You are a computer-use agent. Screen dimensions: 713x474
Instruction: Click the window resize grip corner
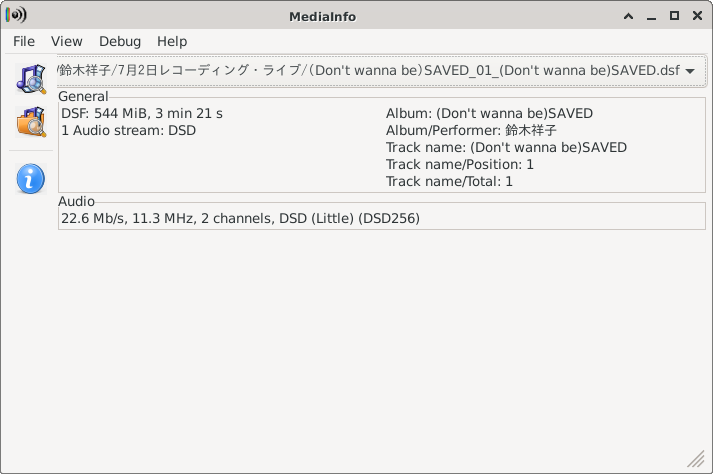click(x=699, y=460)
